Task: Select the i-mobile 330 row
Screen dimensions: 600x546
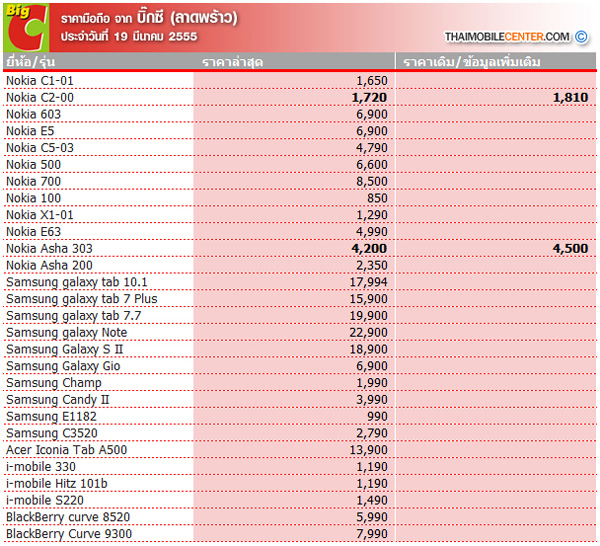Action: 41,467
